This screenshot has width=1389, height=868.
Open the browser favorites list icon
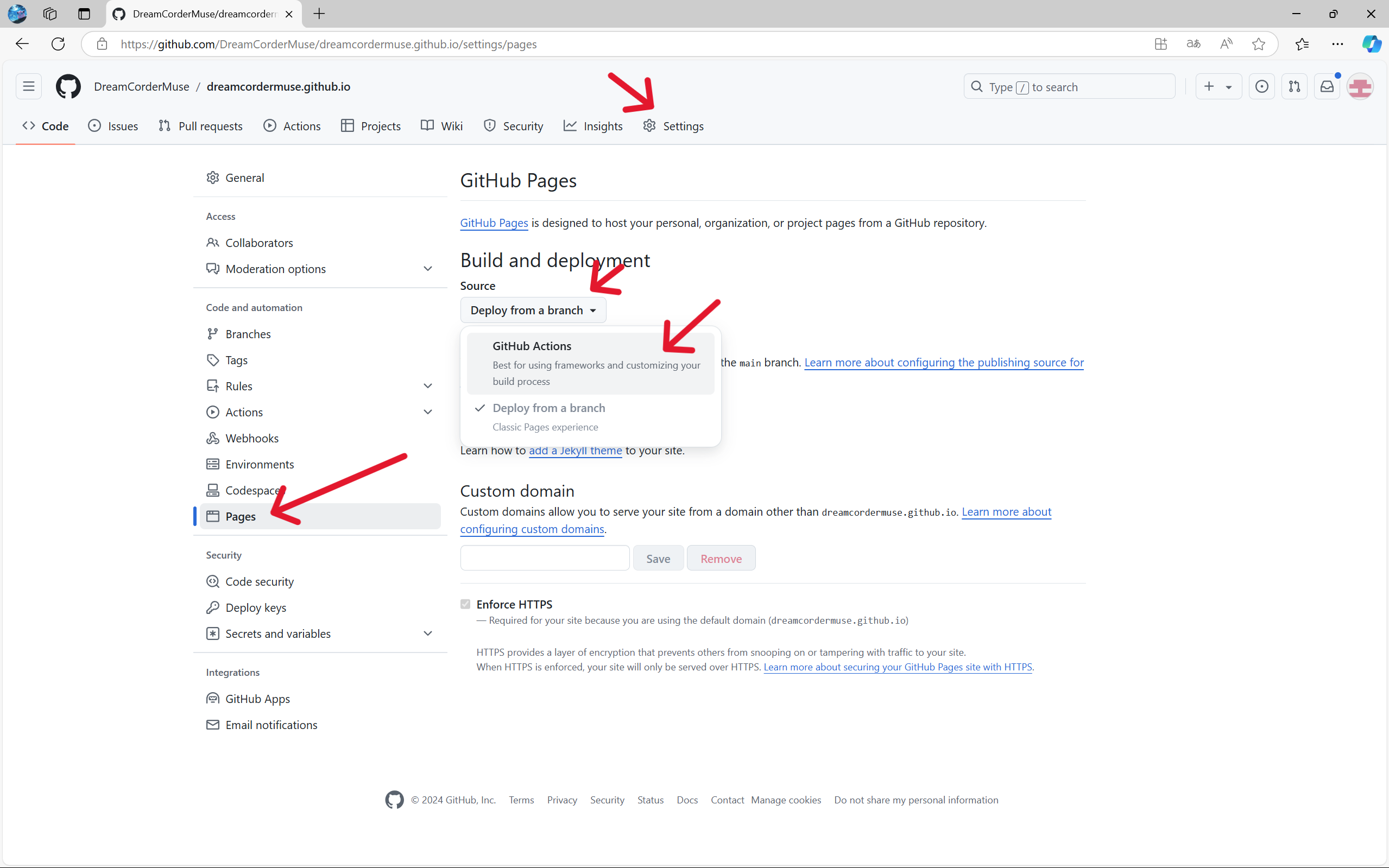click(1302, 44)
